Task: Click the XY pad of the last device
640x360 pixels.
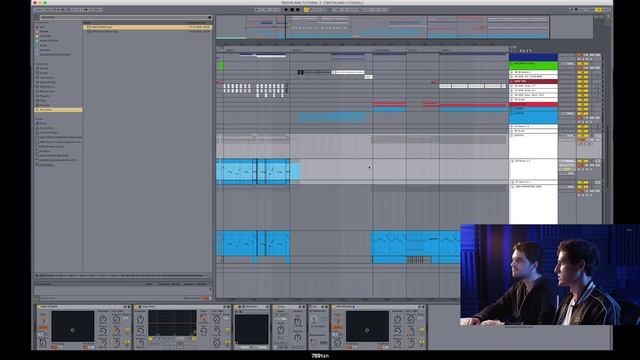Action: click(x=367, y=327)
